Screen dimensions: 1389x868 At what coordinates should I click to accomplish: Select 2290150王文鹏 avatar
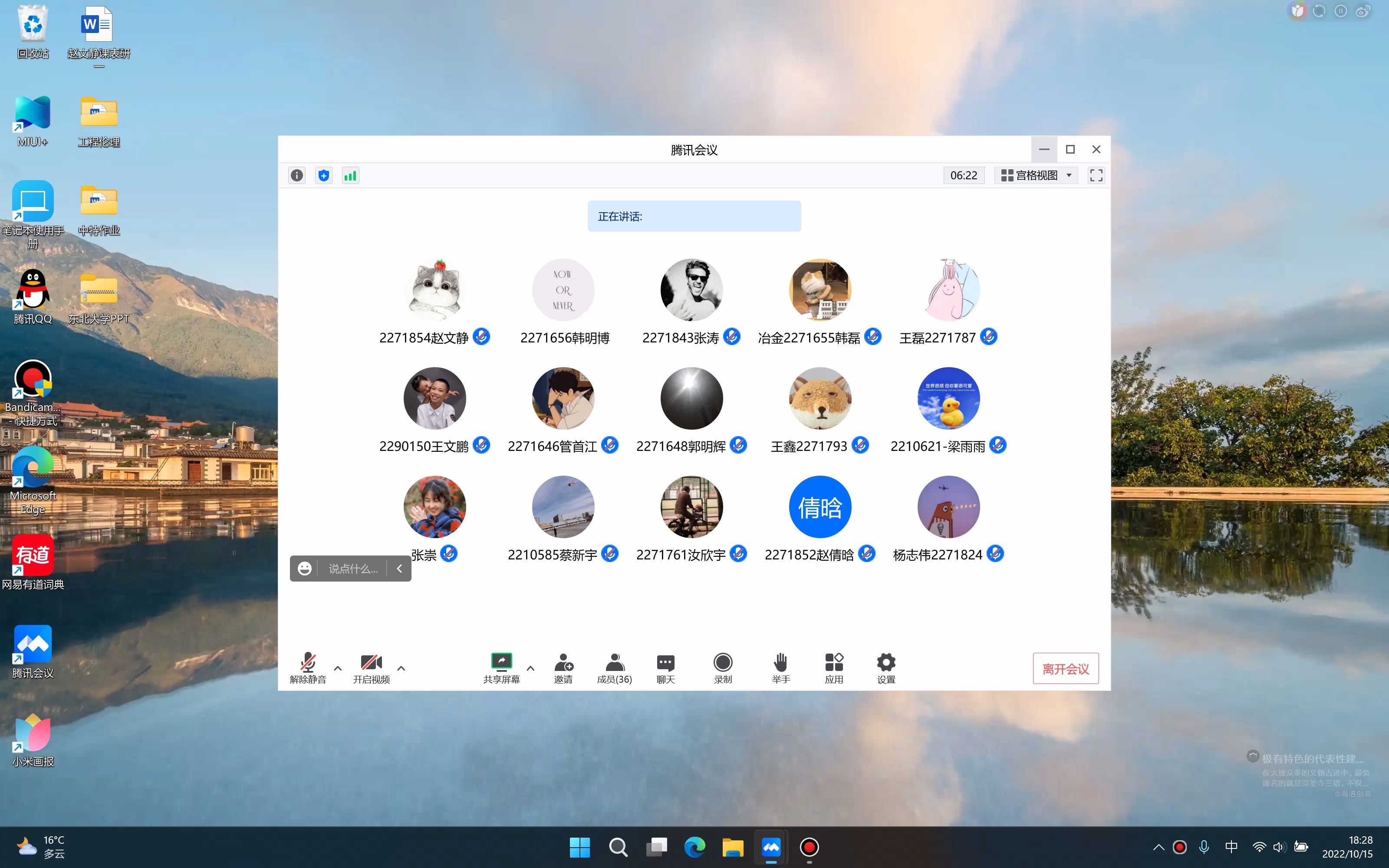[x=434, y=398]
